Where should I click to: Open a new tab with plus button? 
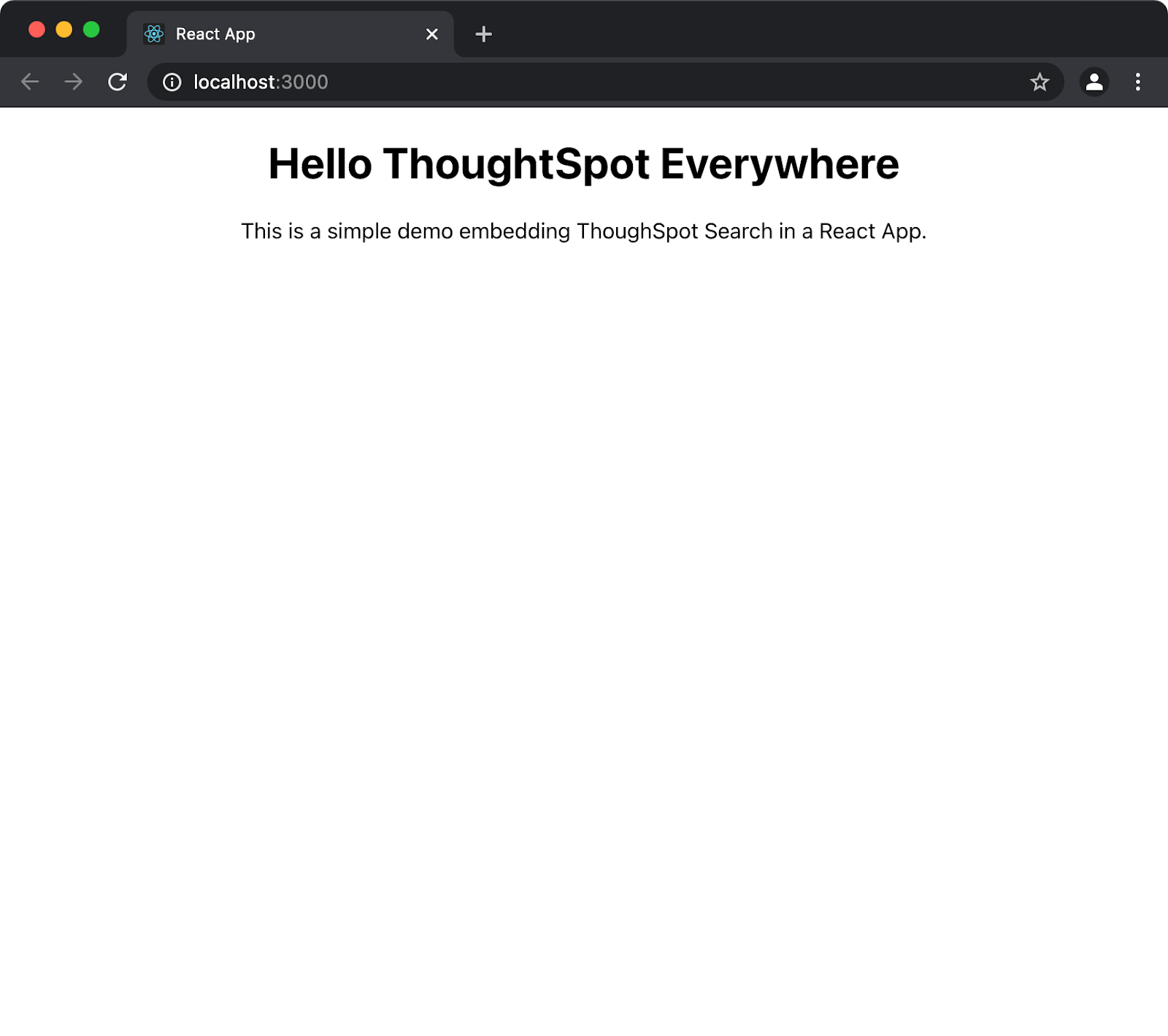coord(483,34)
